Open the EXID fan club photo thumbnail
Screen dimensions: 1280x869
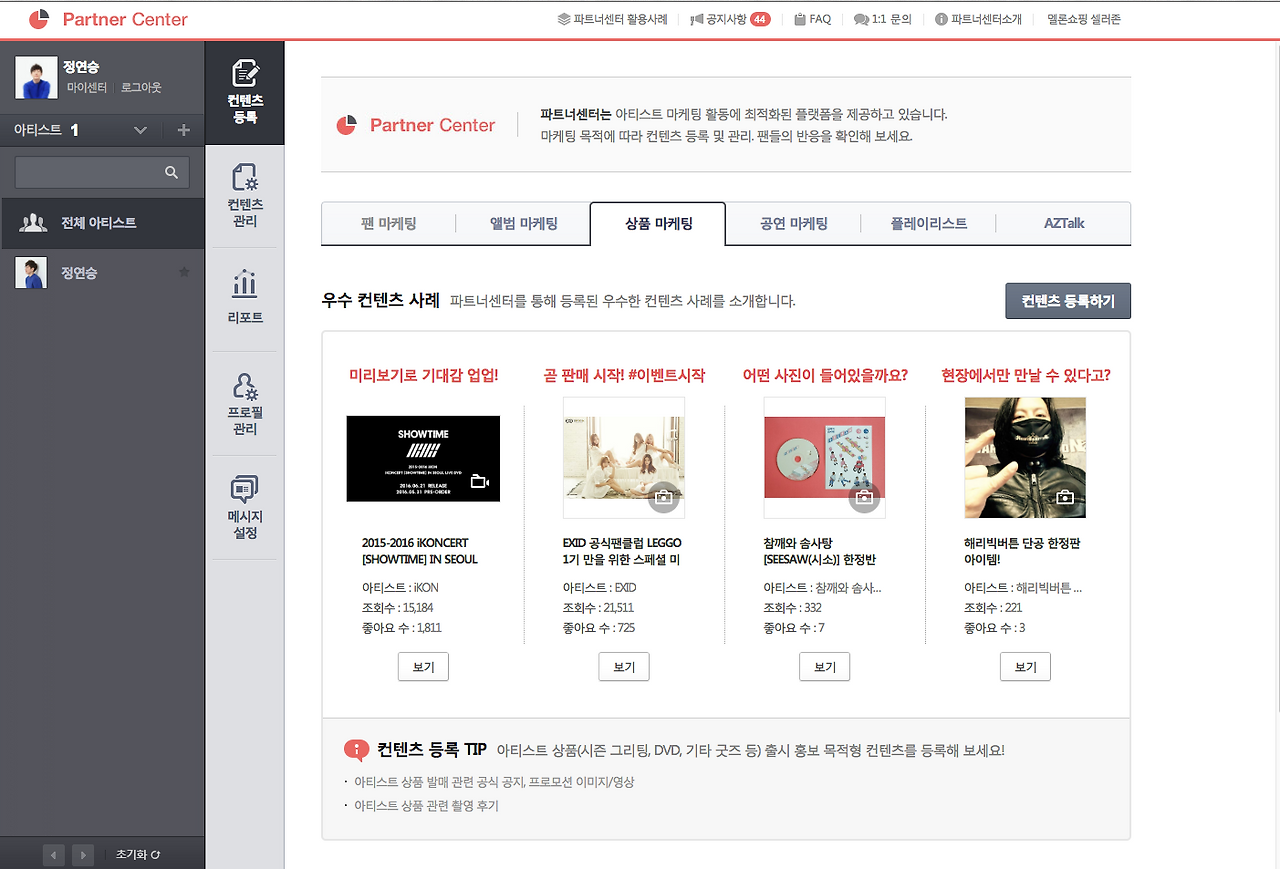pos(624,457)
